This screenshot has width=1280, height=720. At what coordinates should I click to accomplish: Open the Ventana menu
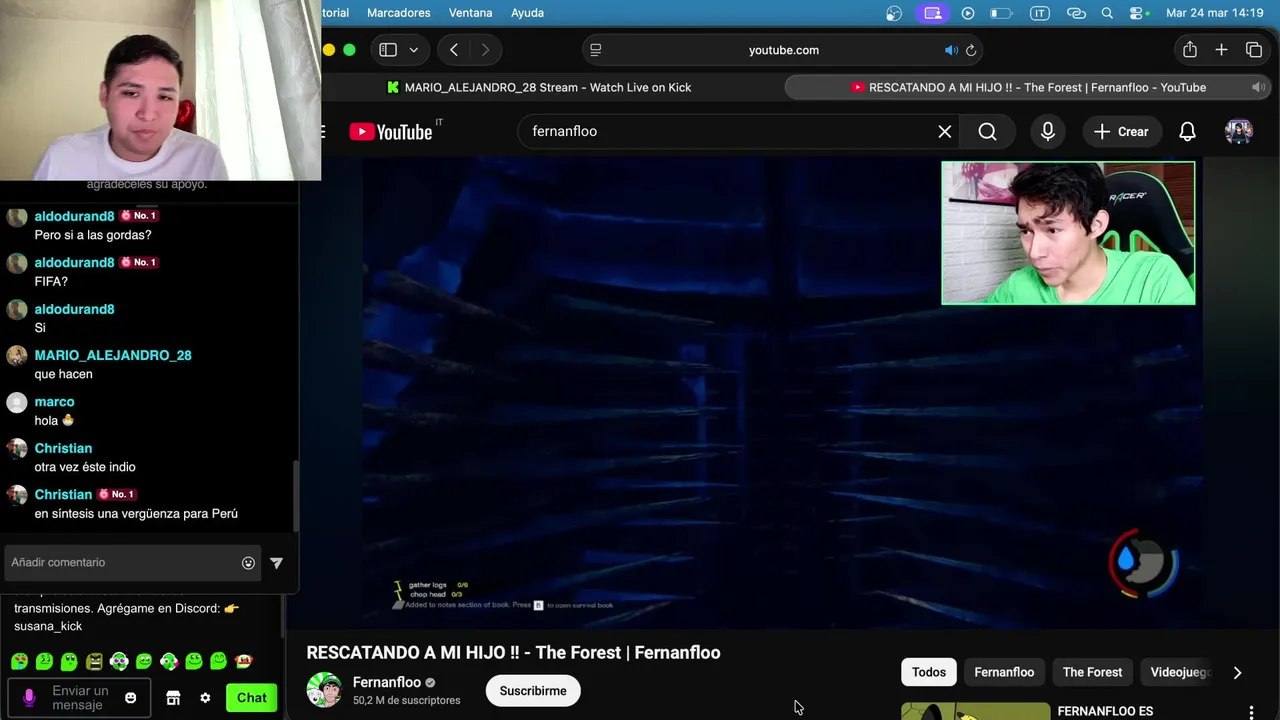pyautogui.click(x=470, y=13)
